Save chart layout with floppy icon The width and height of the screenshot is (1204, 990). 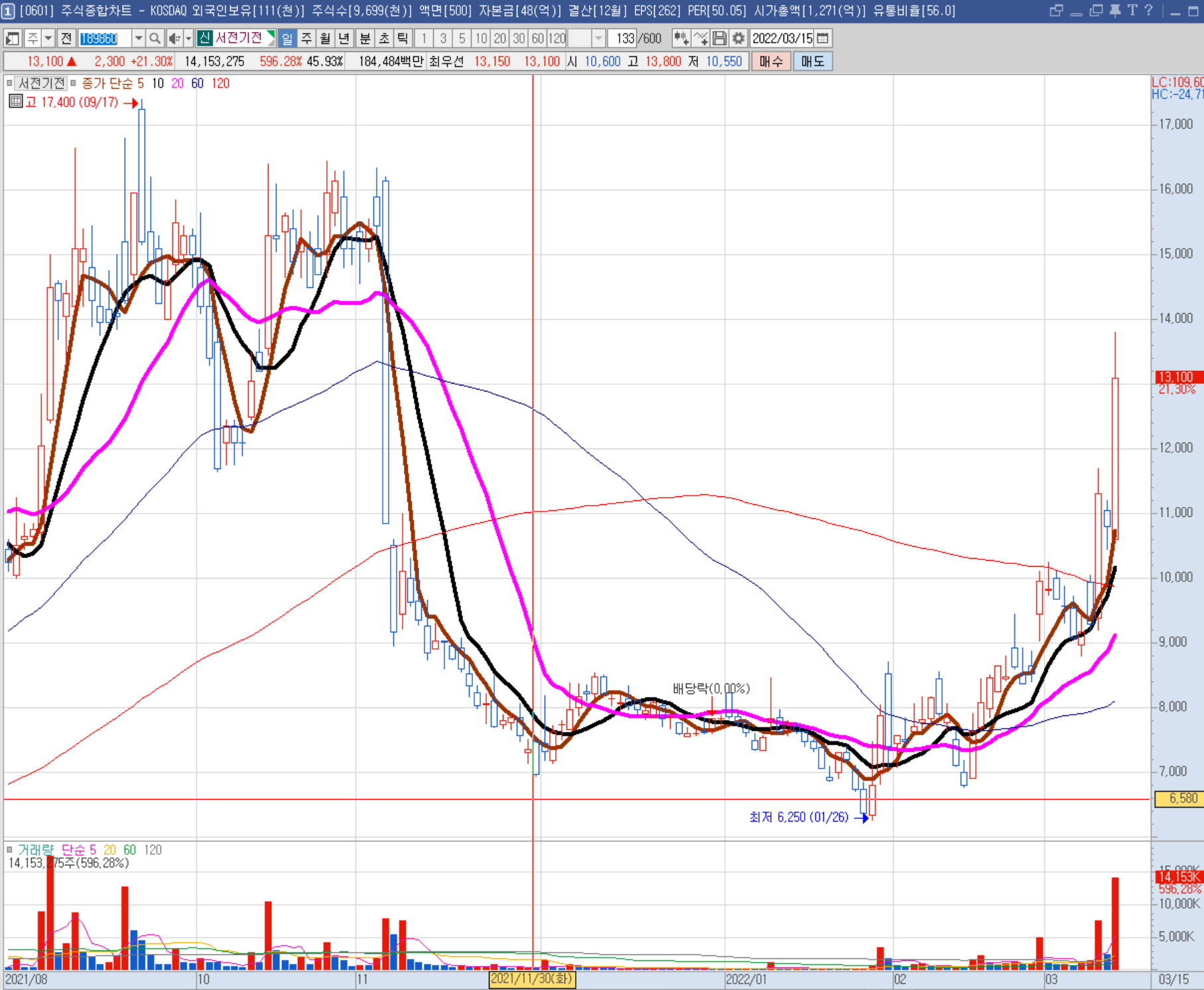[720, 38]
